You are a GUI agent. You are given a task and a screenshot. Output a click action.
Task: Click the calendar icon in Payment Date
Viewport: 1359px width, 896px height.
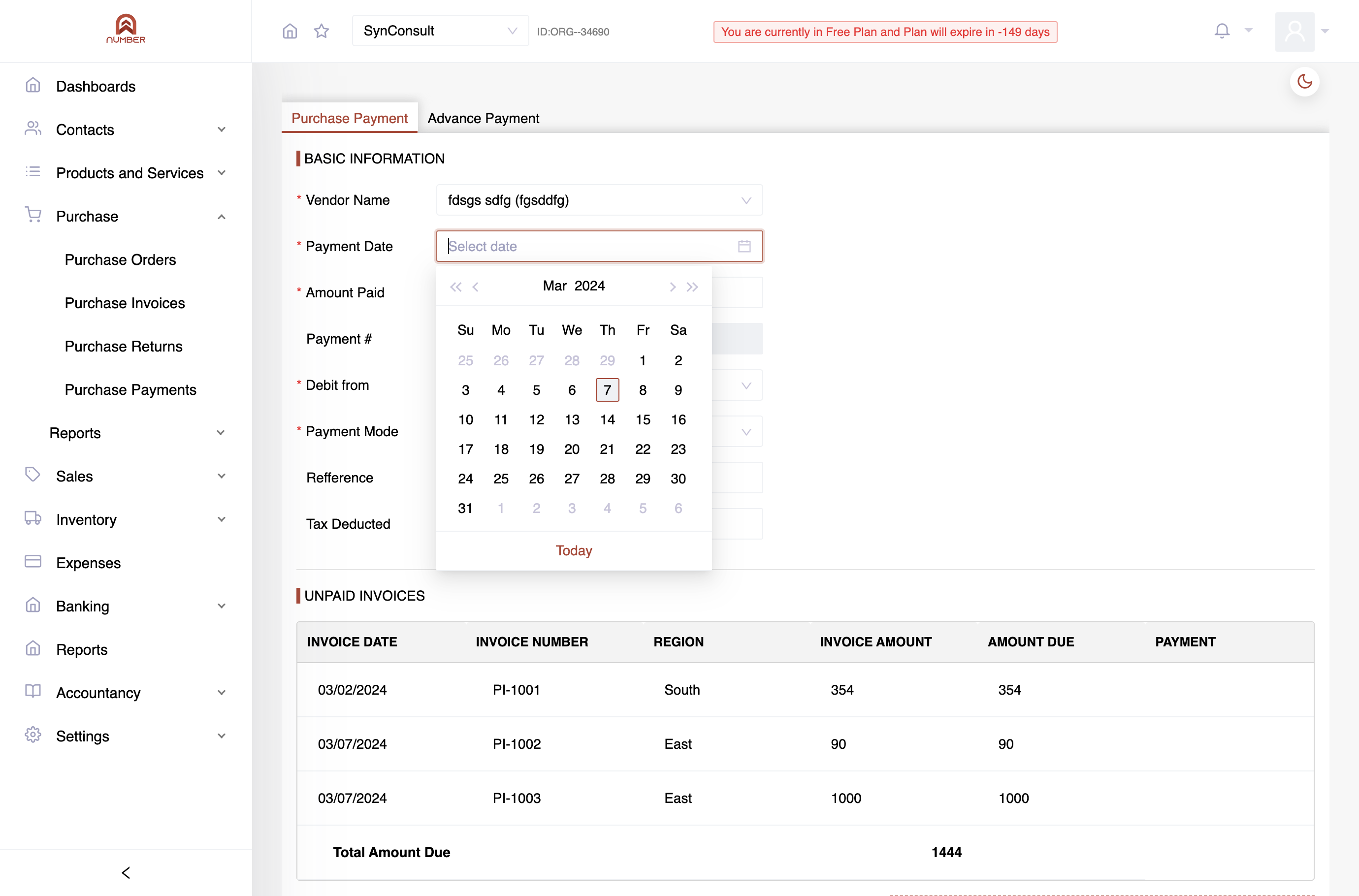[x=744, y=246]
